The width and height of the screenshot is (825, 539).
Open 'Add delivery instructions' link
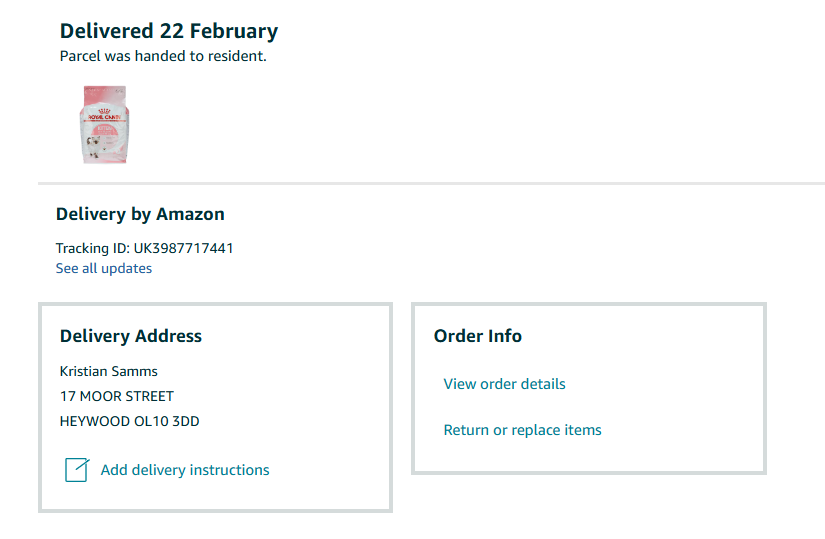[x=185, y=470]
